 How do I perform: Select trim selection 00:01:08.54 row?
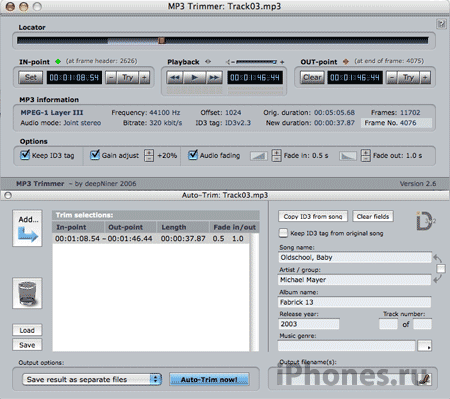(x=151, y=239)
